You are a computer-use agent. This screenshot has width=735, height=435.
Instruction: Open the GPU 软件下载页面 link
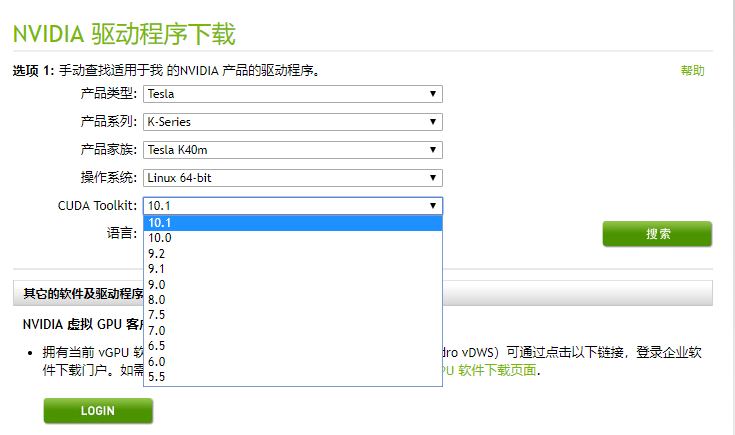489,370
